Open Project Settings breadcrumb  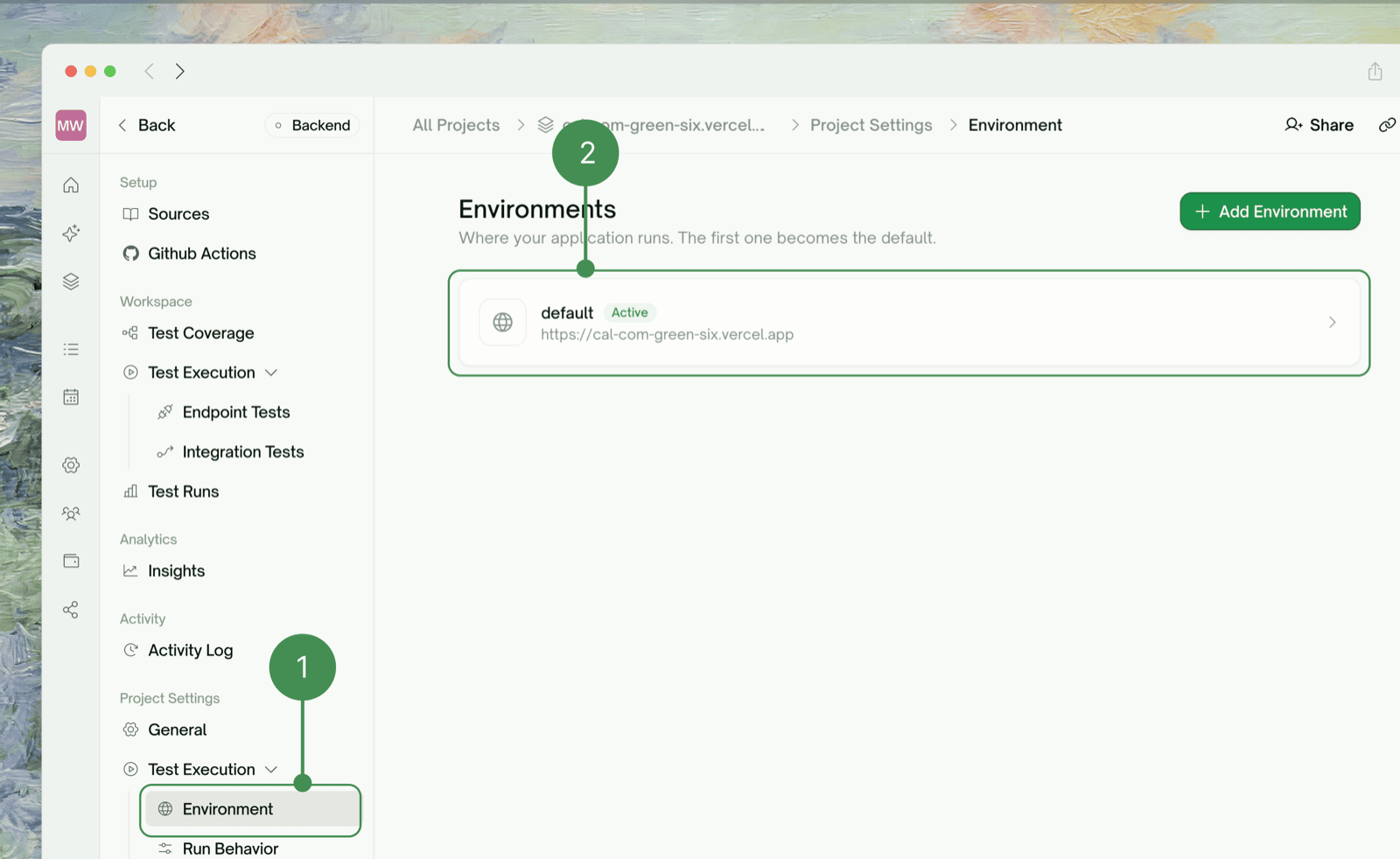click(871, 125)
